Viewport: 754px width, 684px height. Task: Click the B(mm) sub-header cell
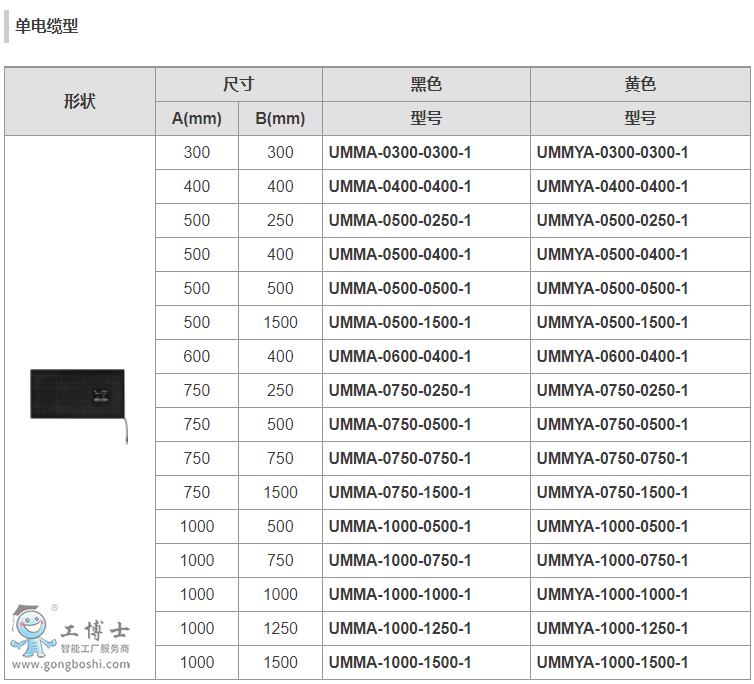[280, 118]
